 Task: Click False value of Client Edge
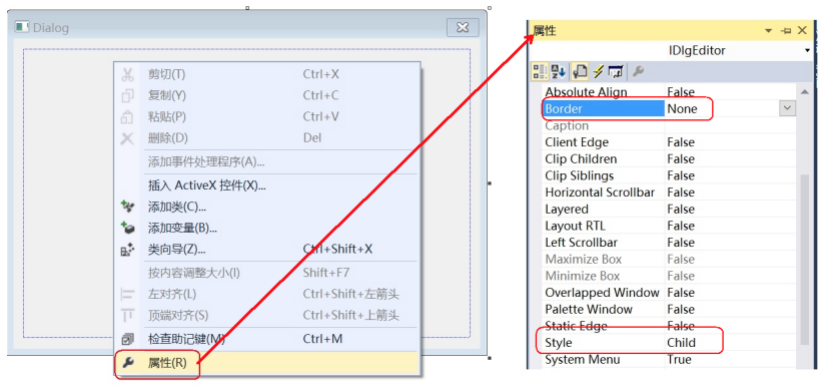(681, 142)
